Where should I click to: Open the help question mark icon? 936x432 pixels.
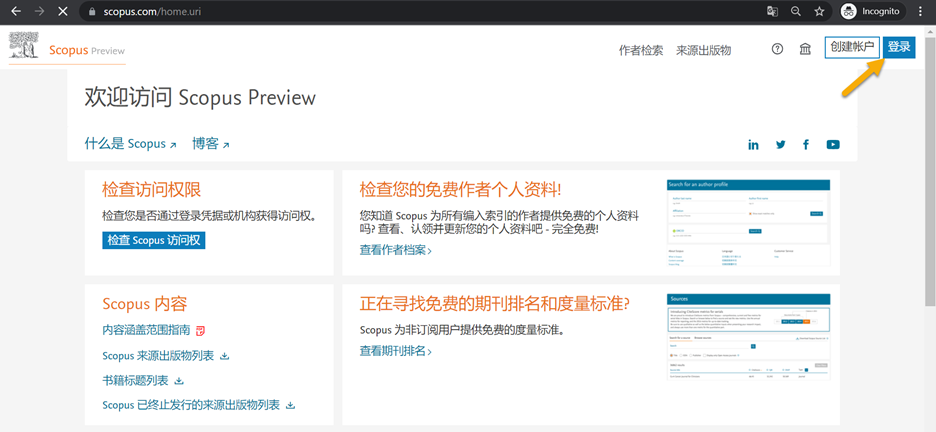pyautogui.click(x=777, y=50)
